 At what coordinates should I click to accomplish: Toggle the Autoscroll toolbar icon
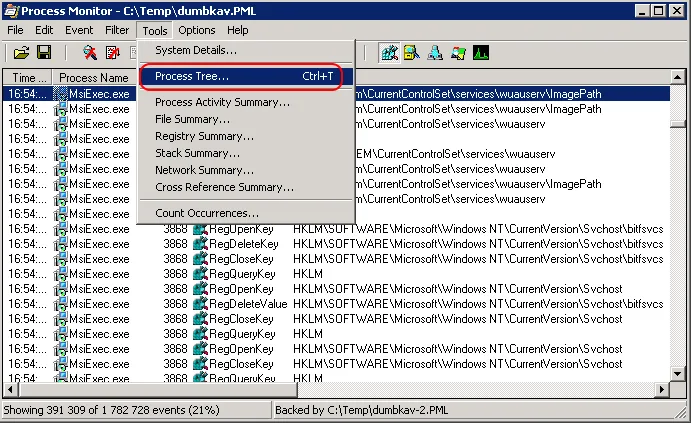point(112,52)
